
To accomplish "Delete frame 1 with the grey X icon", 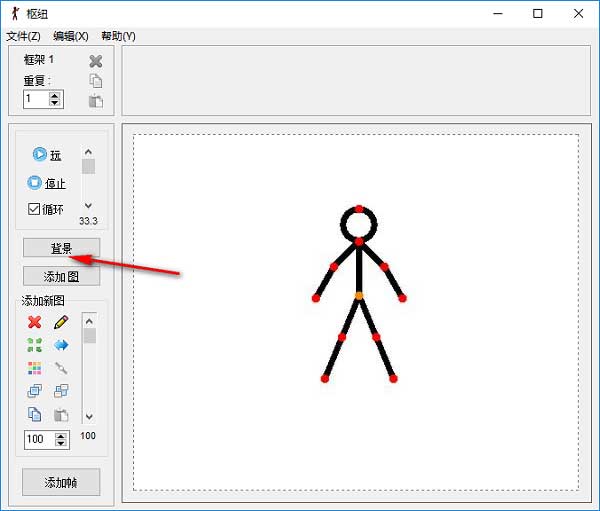I will [x=96, y=61].
